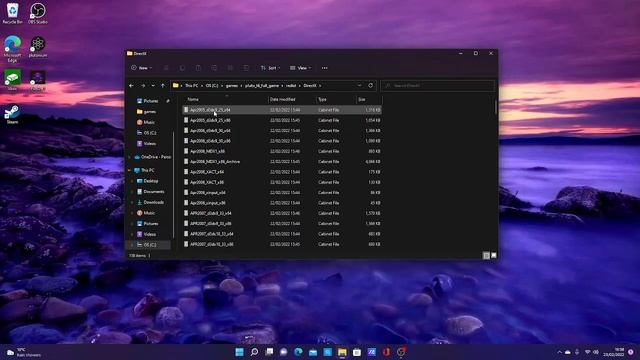Open the OBS Studio desktop shortcut
This screenshot has height=360, width=640.
click(38, 13)
